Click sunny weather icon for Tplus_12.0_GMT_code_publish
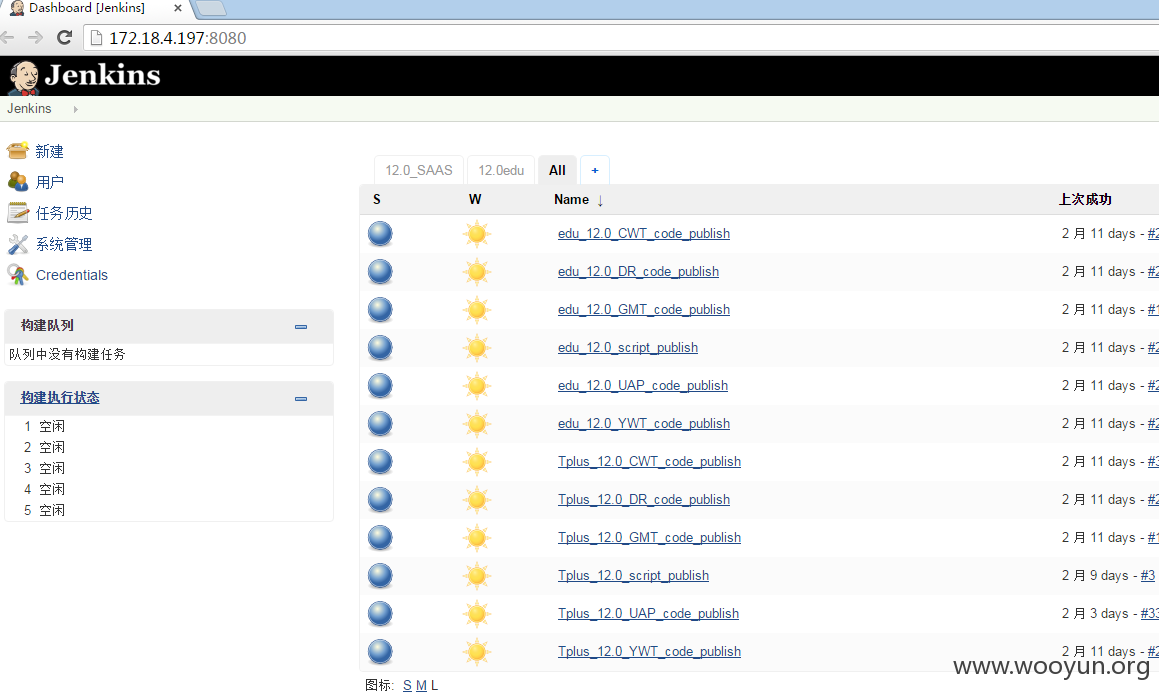Screen dimensions: 1159x695 click(477, 538)
